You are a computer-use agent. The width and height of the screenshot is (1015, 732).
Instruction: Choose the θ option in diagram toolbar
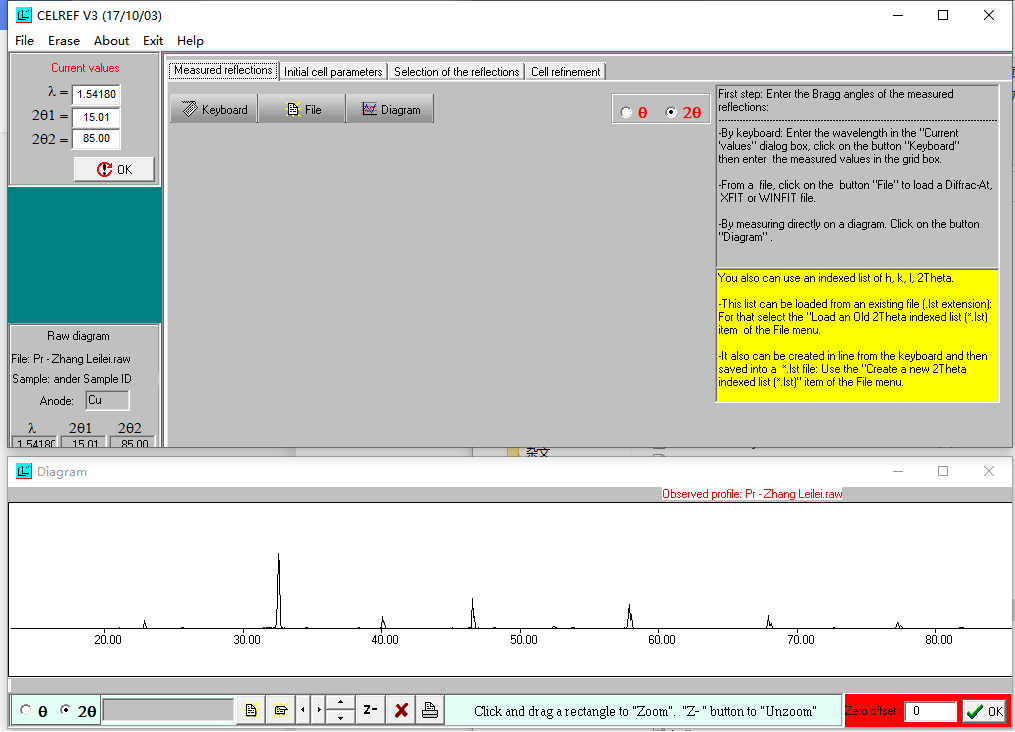[26, 710]
